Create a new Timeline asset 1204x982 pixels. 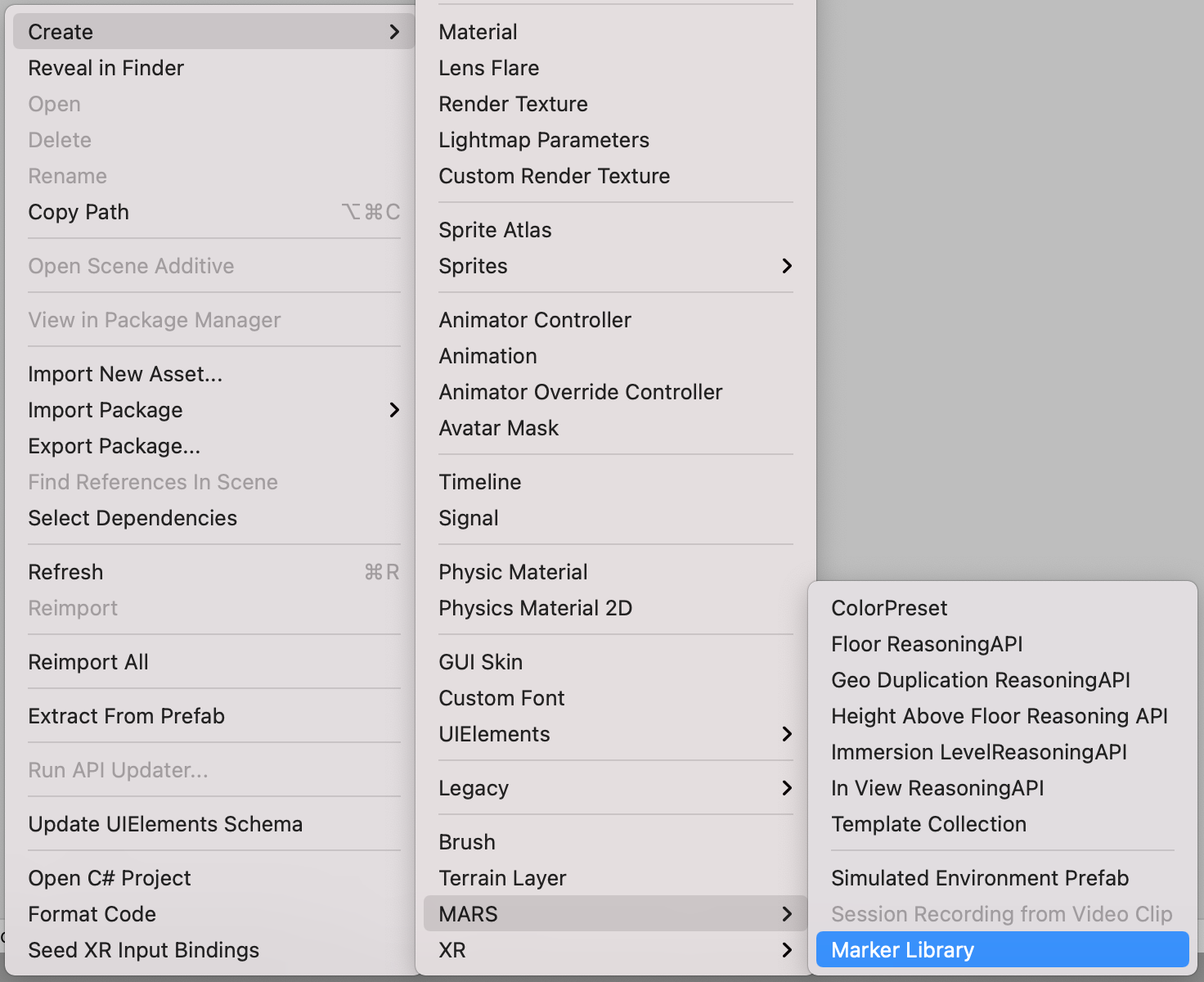[x=479, y=482]
